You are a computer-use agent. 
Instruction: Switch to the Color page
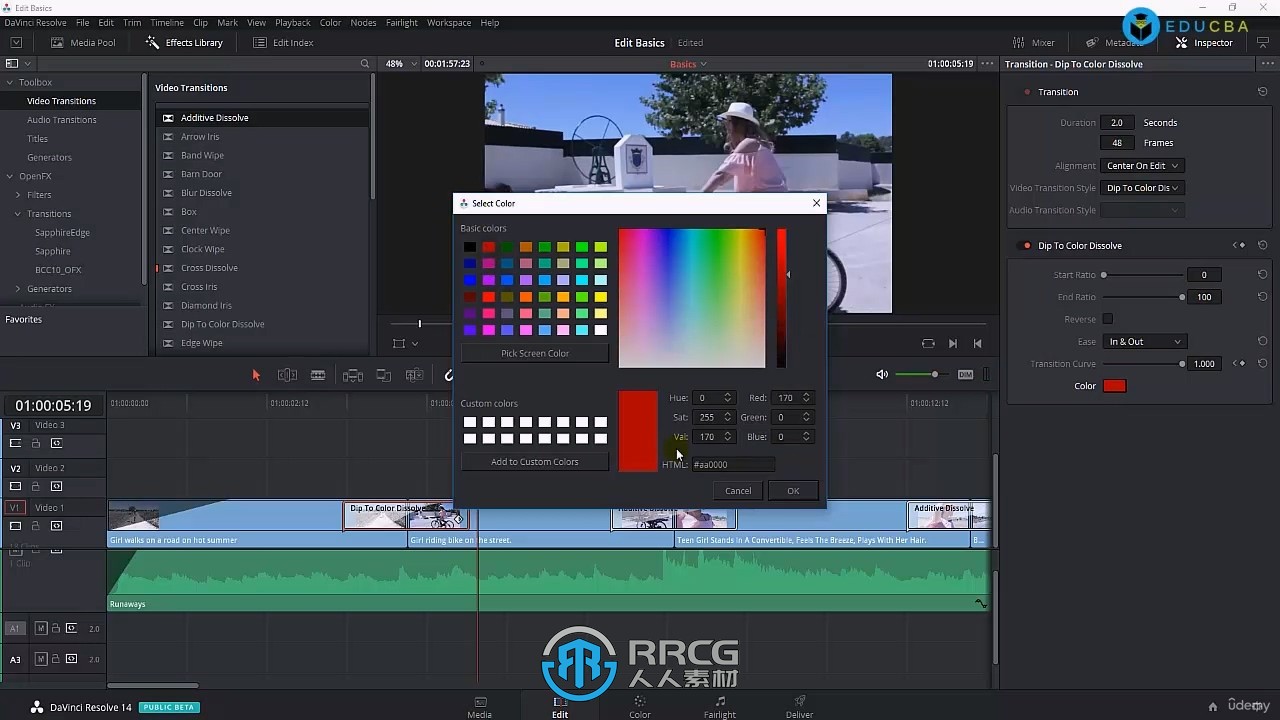(640, 707)
